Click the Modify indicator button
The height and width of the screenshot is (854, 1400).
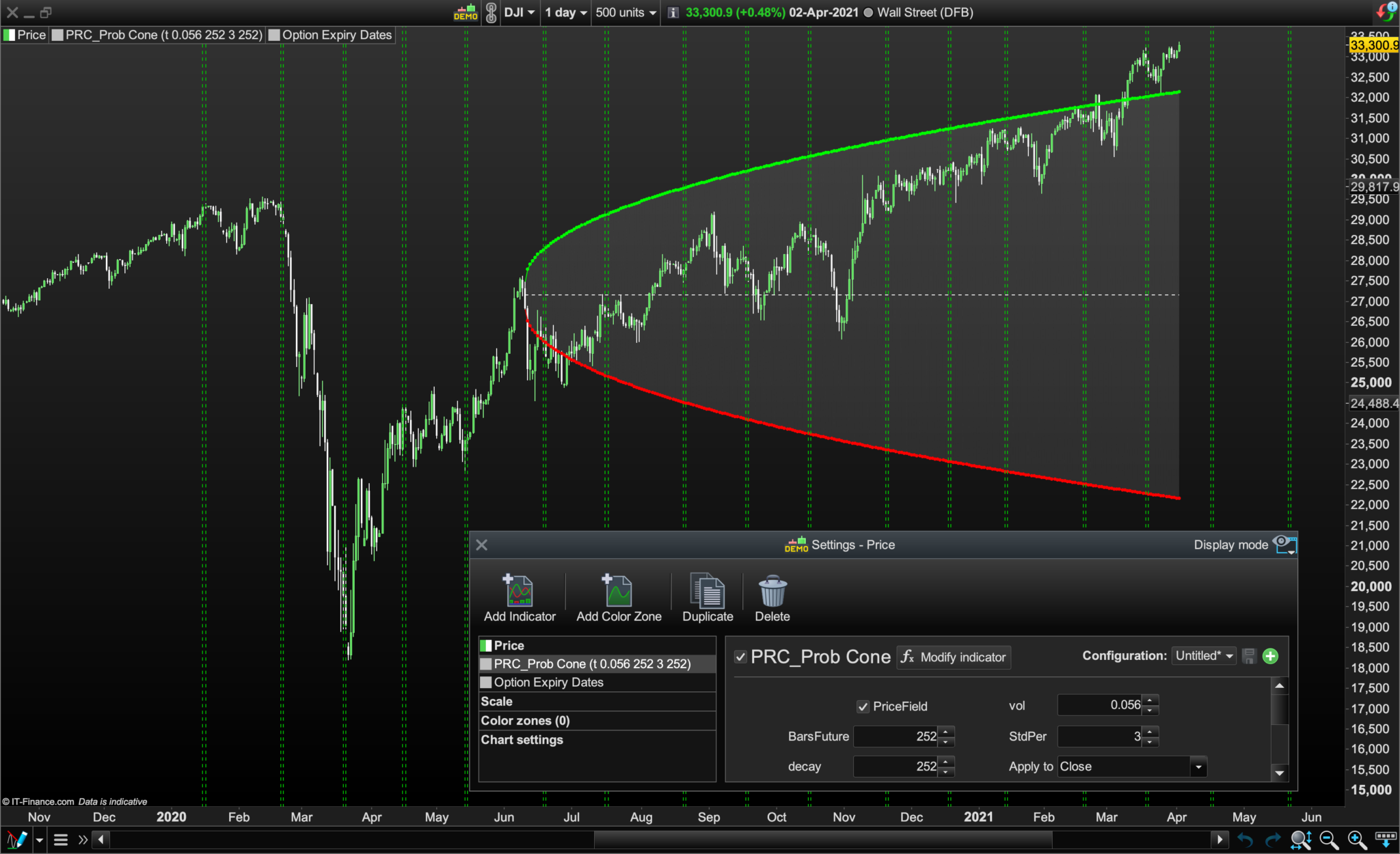point(954,657)
